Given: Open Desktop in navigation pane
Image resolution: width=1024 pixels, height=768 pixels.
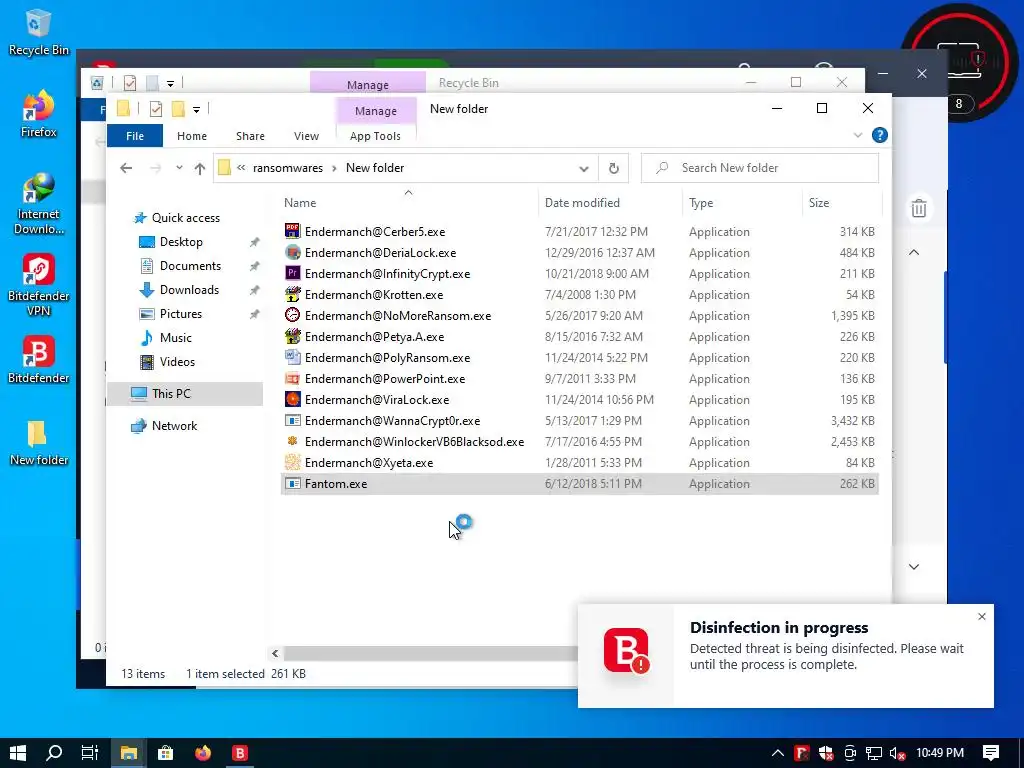Looking at the screenshot, I should pos(181,242).
